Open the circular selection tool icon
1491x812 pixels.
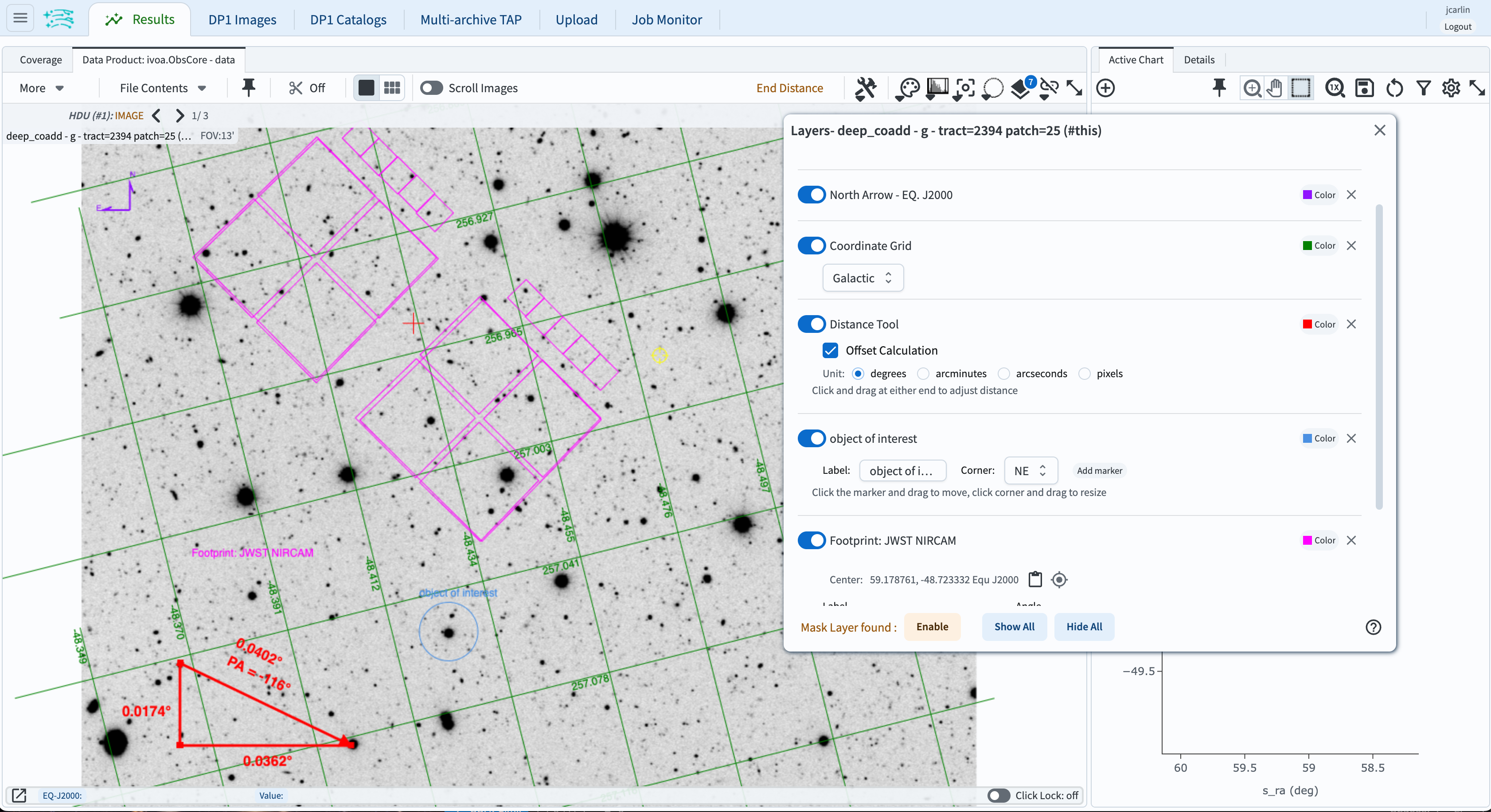pyautogui.click(x=993, y=89)
